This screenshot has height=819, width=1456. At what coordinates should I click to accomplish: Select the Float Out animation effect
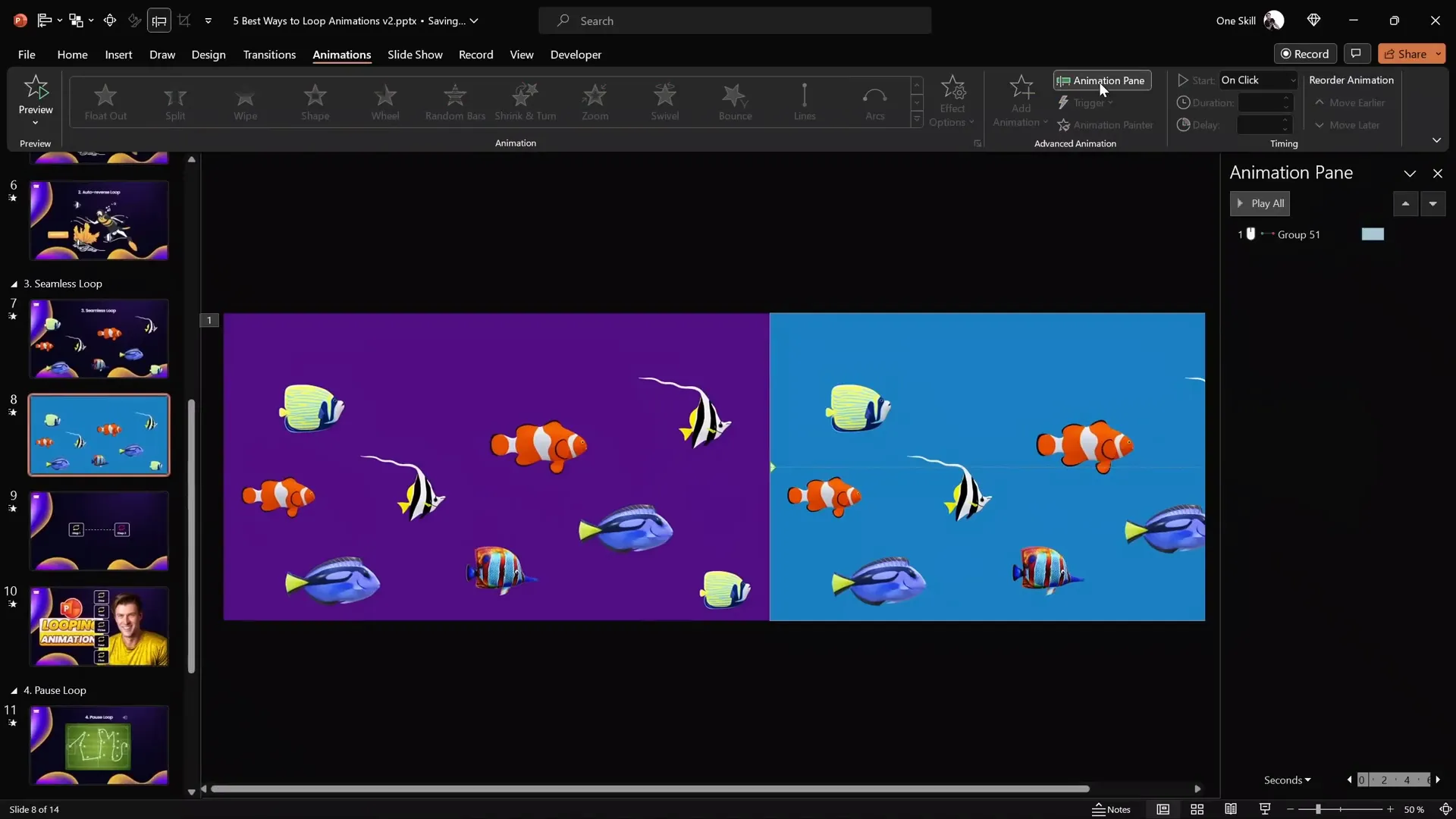click(x=105, y=102)
